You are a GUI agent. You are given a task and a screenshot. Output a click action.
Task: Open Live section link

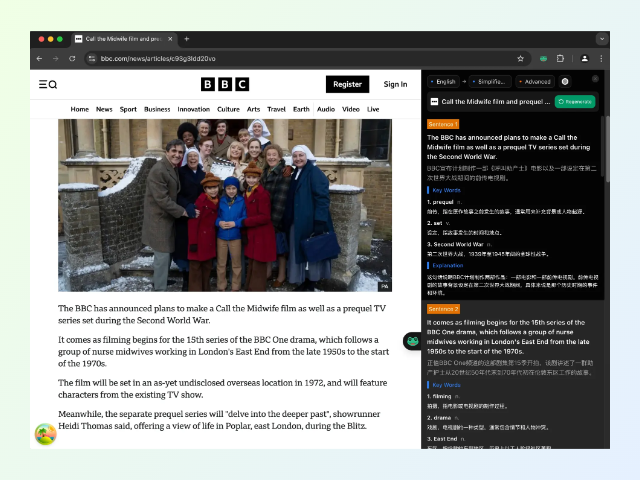373,109
